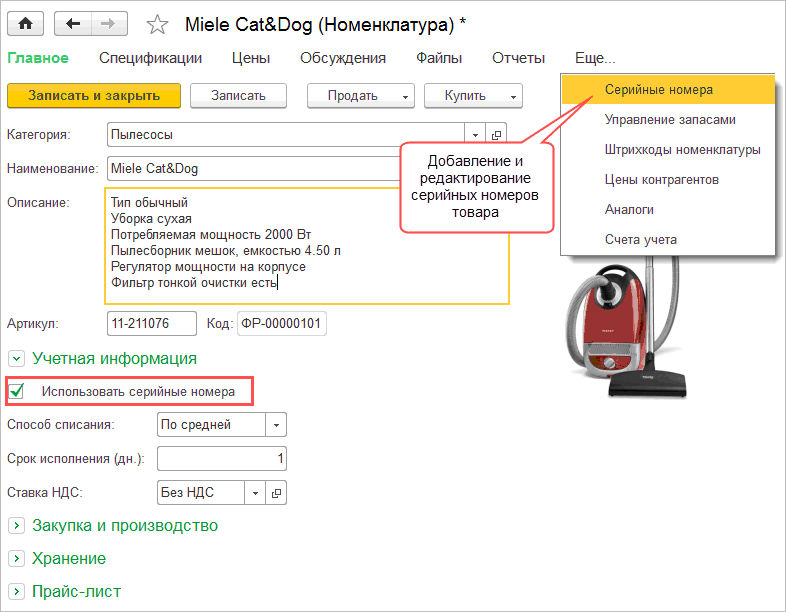Image resolution: width=786 pixels, height=612 pixels.
Task: Click the Записать и закрыть button
Action: click(x=94, y=96)
